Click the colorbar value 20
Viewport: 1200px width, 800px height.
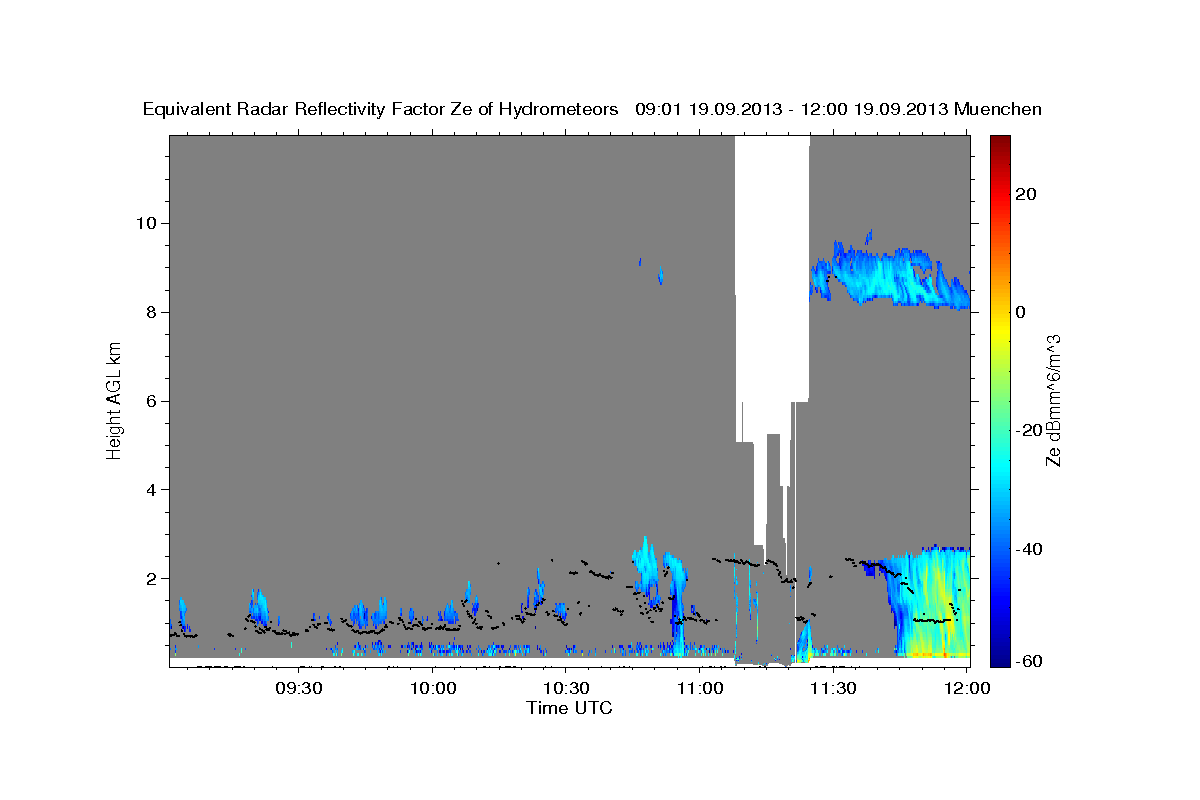pos(1026,194)
